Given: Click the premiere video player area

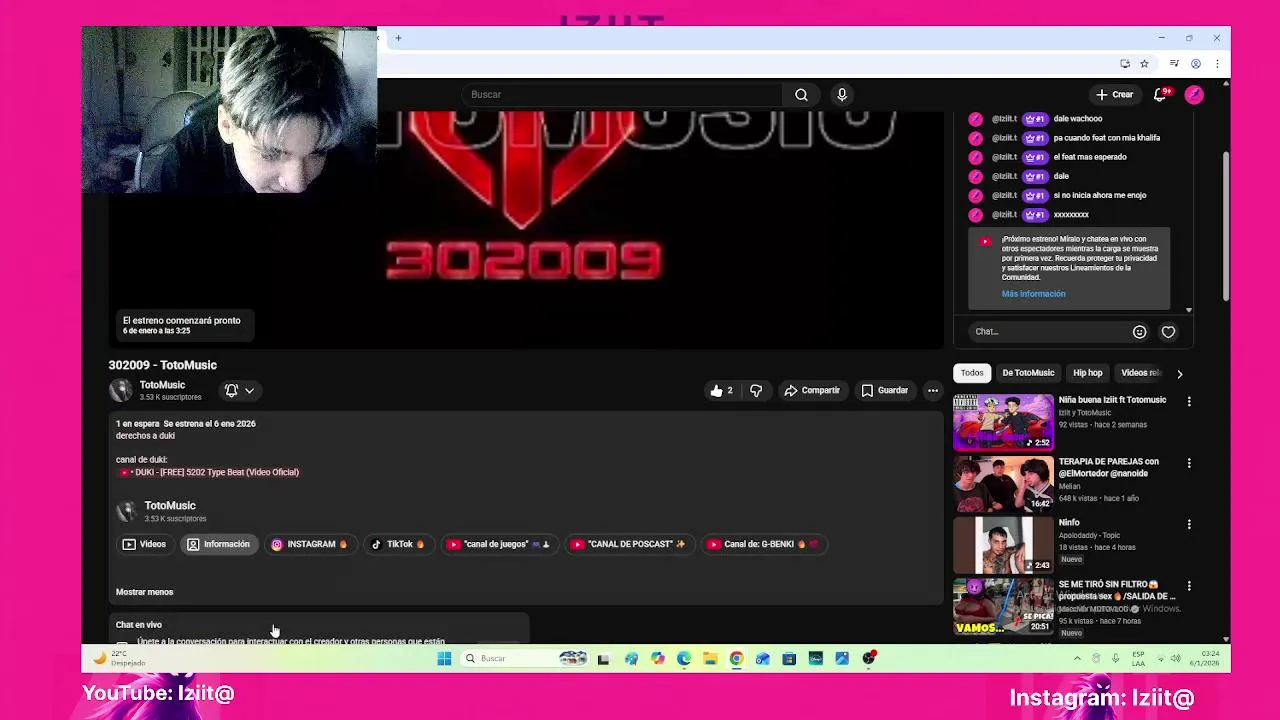Looking at the screenshot, I should tap(525, 230).
